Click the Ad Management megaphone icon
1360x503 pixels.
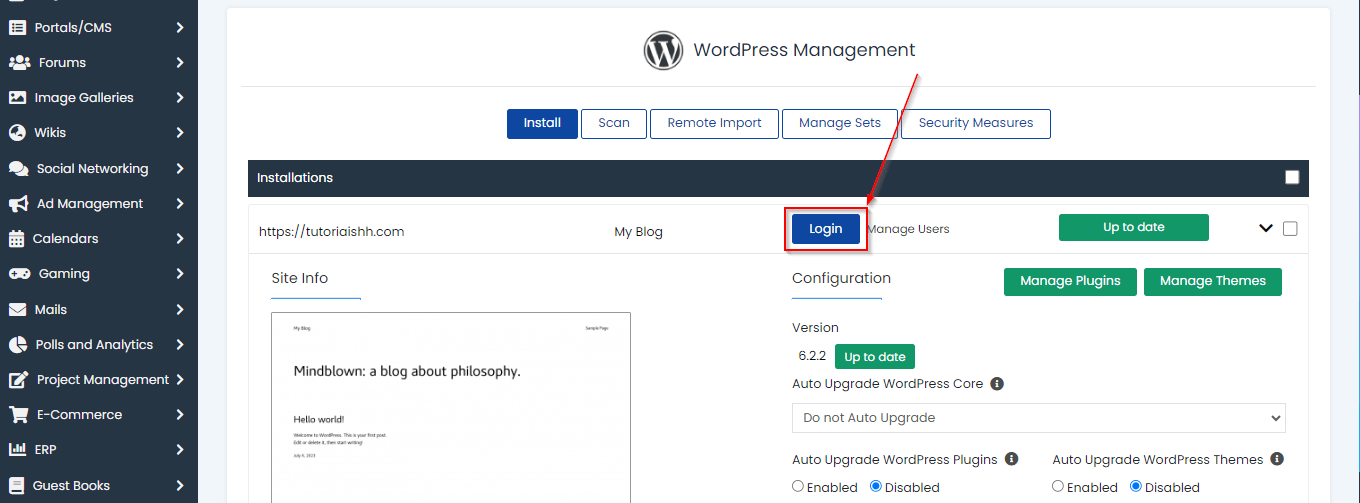tap(18, 204)
